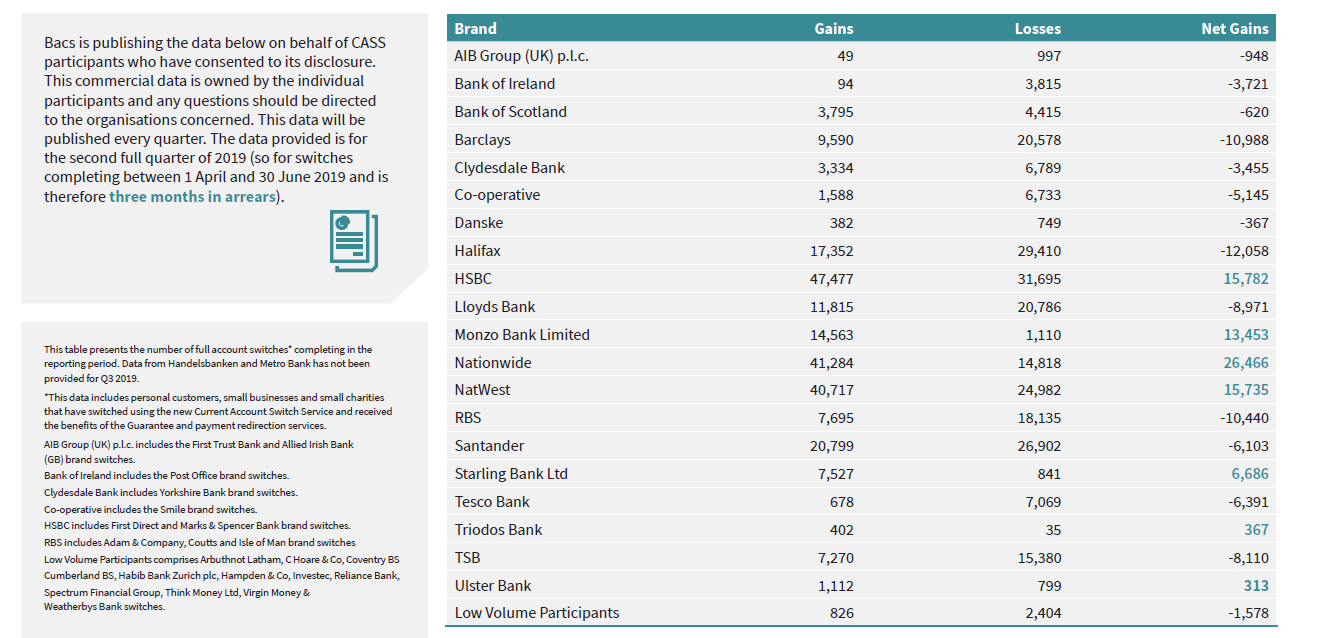The image size is (1320, 638).
Task: Select the Net Gains column header
Action: pos(1234,28)
